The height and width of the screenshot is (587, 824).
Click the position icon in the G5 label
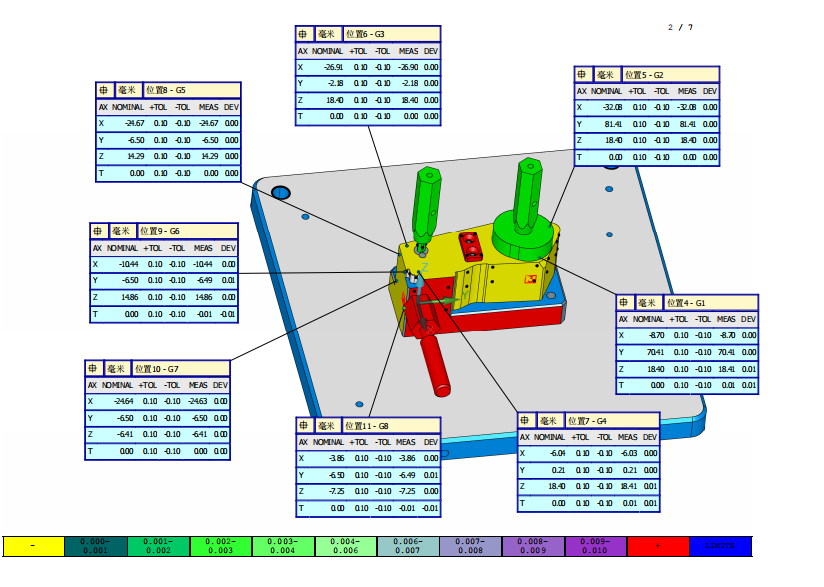(x=104, y=89)
